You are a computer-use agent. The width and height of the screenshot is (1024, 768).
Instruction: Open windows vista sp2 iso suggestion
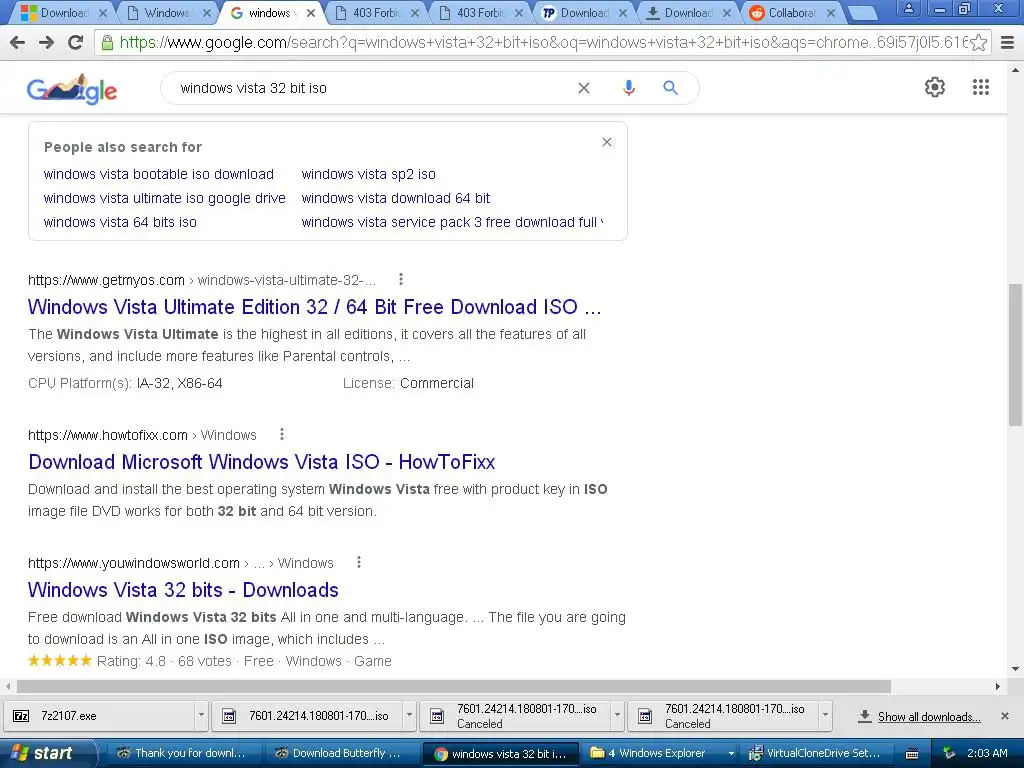[x=368, y=174]
